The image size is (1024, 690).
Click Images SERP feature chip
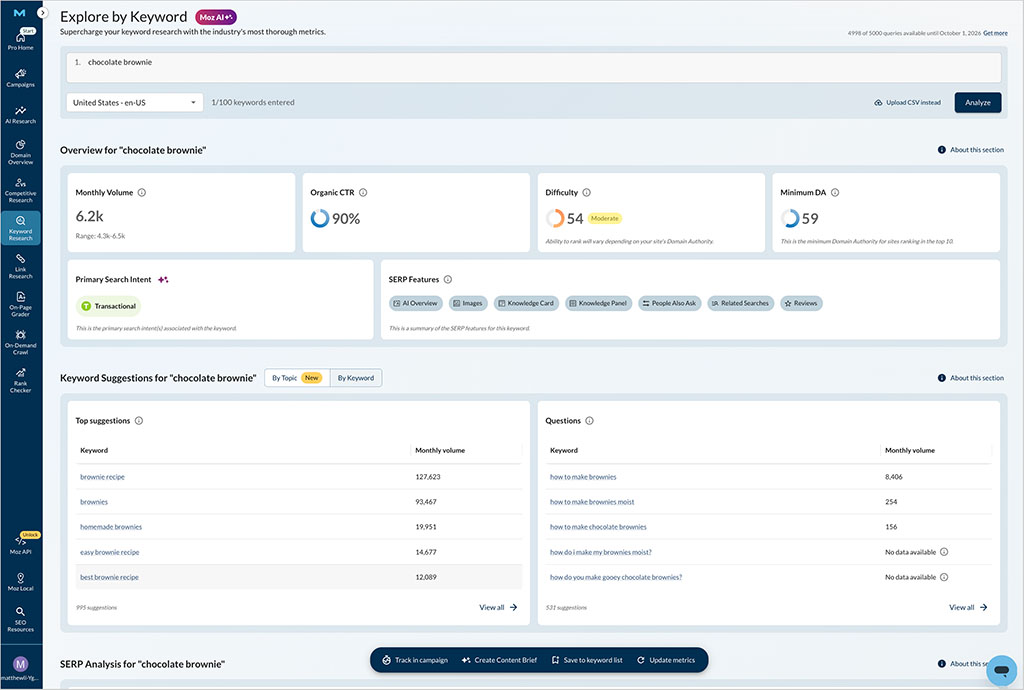(468, 304)
